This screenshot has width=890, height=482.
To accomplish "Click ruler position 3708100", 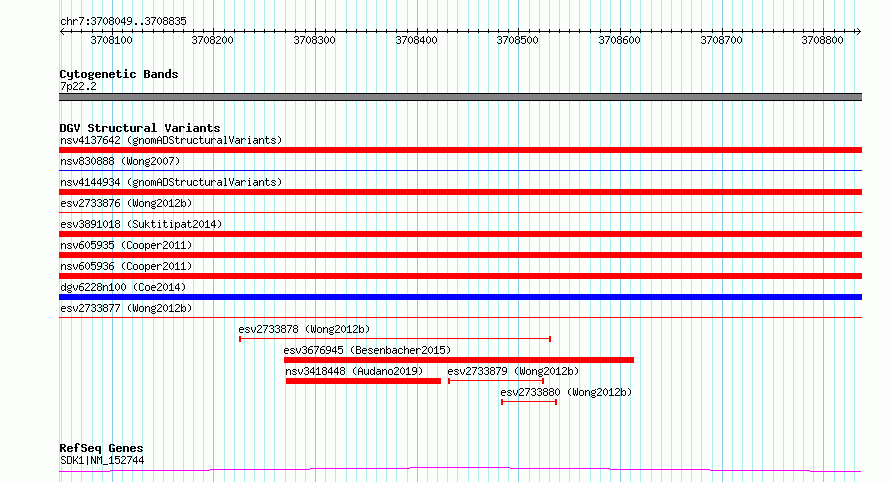I will [x=111, y=40].
